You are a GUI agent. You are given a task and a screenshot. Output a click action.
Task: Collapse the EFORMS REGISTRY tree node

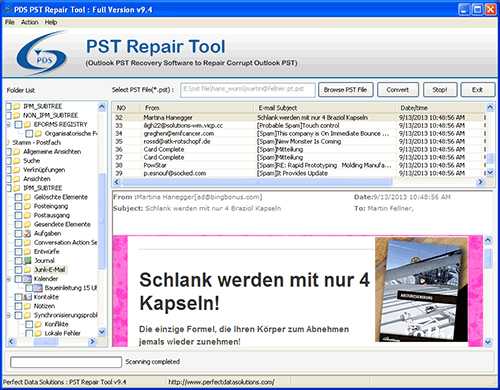pos(9,125)
